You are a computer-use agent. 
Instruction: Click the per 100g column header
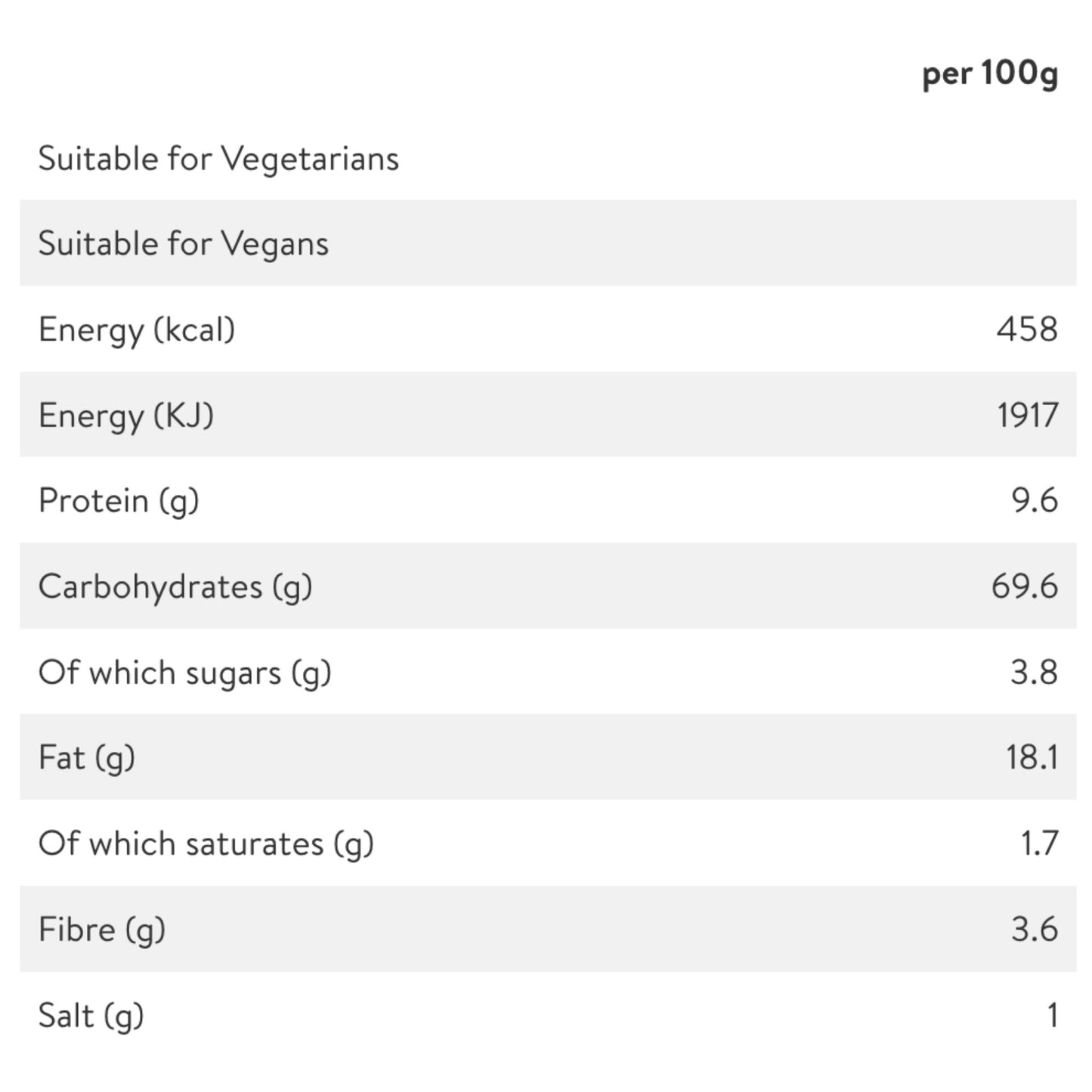[x=989, y=75]
